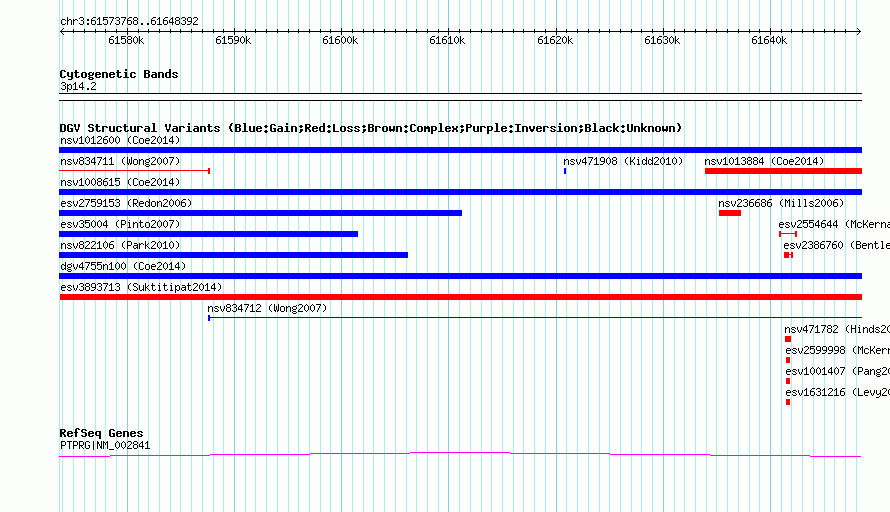Click the esv2759153 (Redon2006) label text
This screenshot has width=890, height=512.
coord(126,203)
